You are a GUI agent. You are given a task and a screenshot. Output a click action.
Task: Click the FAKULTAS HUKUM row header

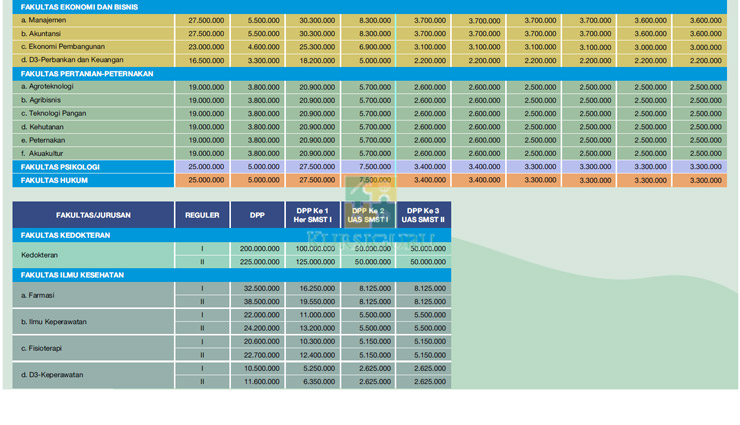pyautogui.click(x=93, y=180)
